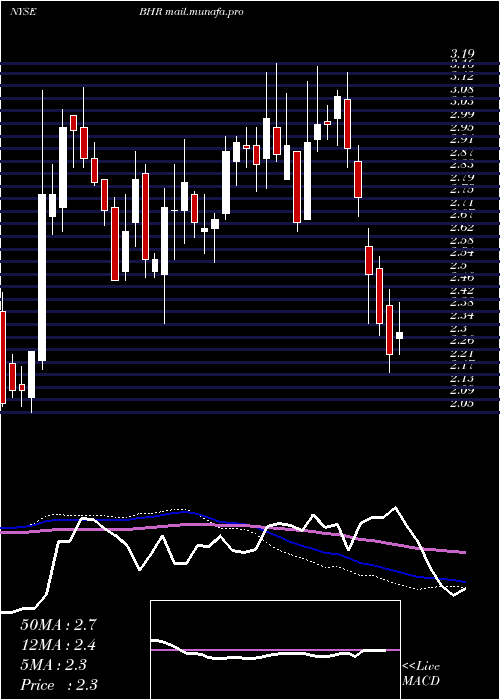Screen dimensions: 500x700
Task: Click the 2.05 price axis label
Action: pyautogui.click(x=462, y=404)
